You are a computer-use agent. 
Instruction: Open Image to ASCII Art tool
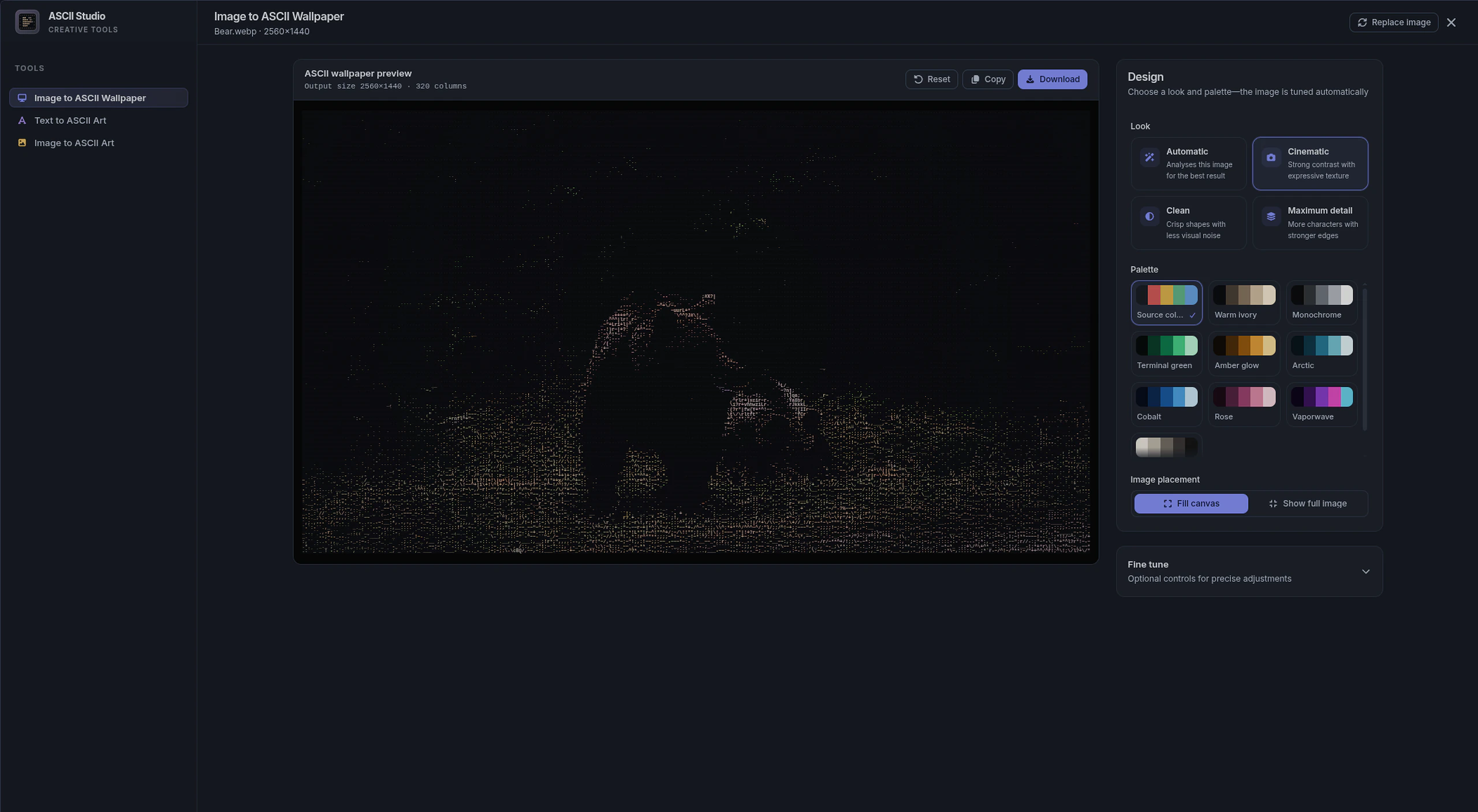coord(98,143)
